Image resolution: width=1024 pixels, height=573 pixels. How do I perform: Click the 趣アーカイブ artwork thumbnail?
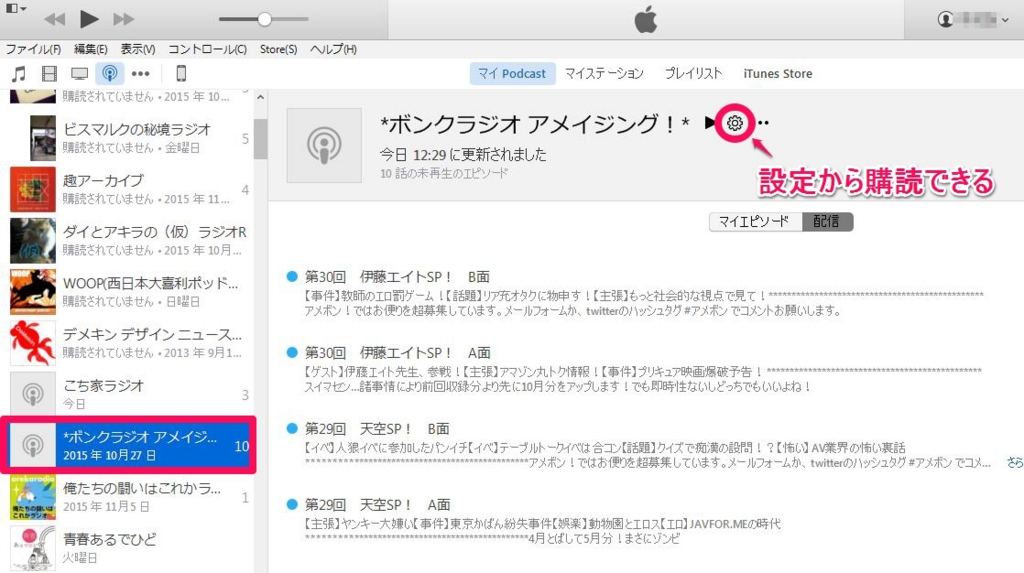click(33, 189)
